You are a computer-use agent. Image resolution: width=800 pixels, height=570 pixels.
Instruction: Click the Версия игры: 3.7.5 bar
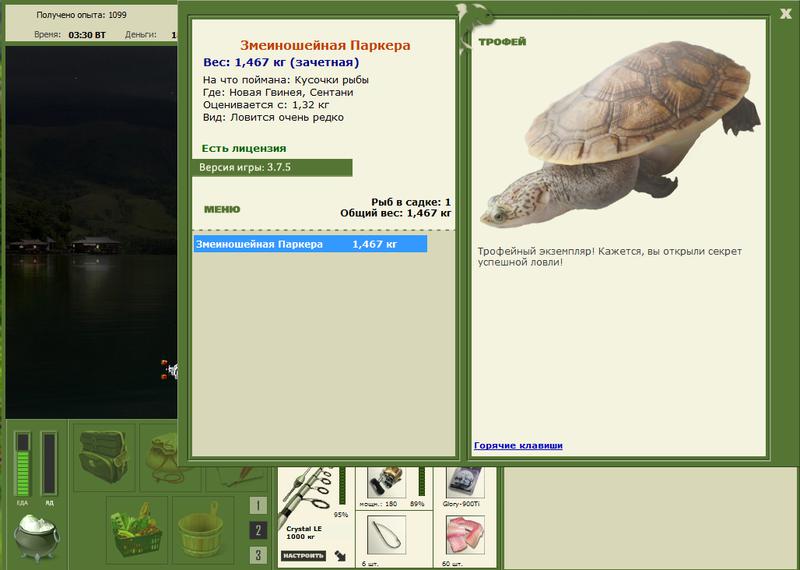[x=272, y=167]
